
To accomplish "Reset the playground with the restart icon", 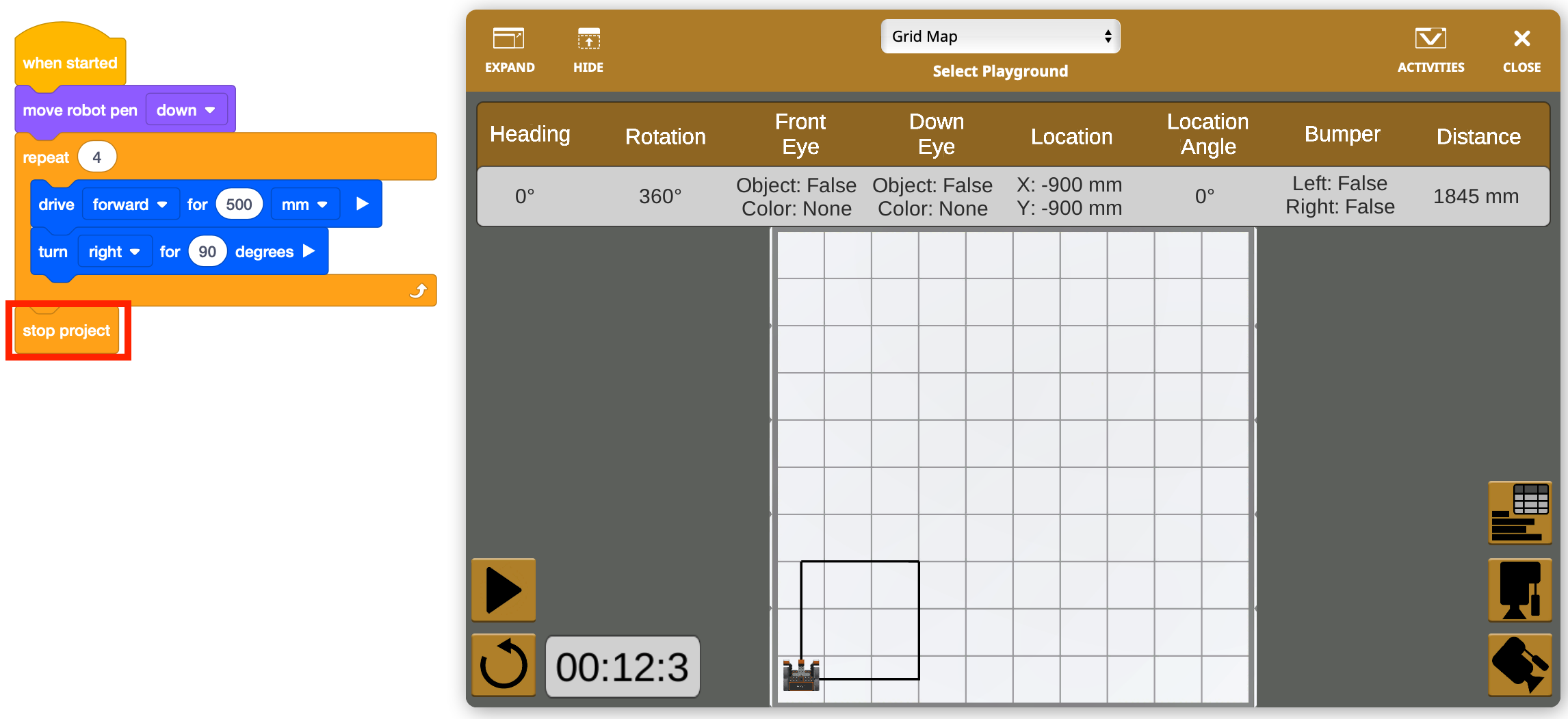I will pos(504,665).
